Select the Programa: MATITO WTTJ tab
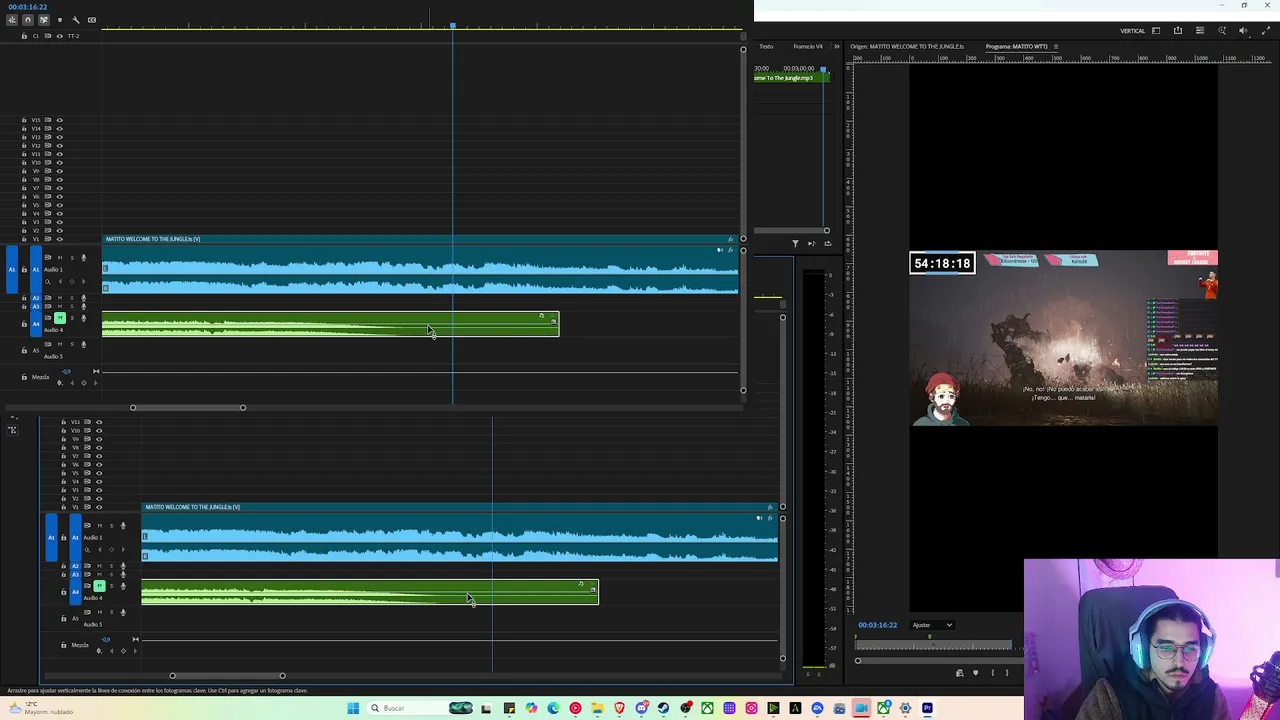Image resolution: width=1280 pixels, height=720 pixels. 1016,46
